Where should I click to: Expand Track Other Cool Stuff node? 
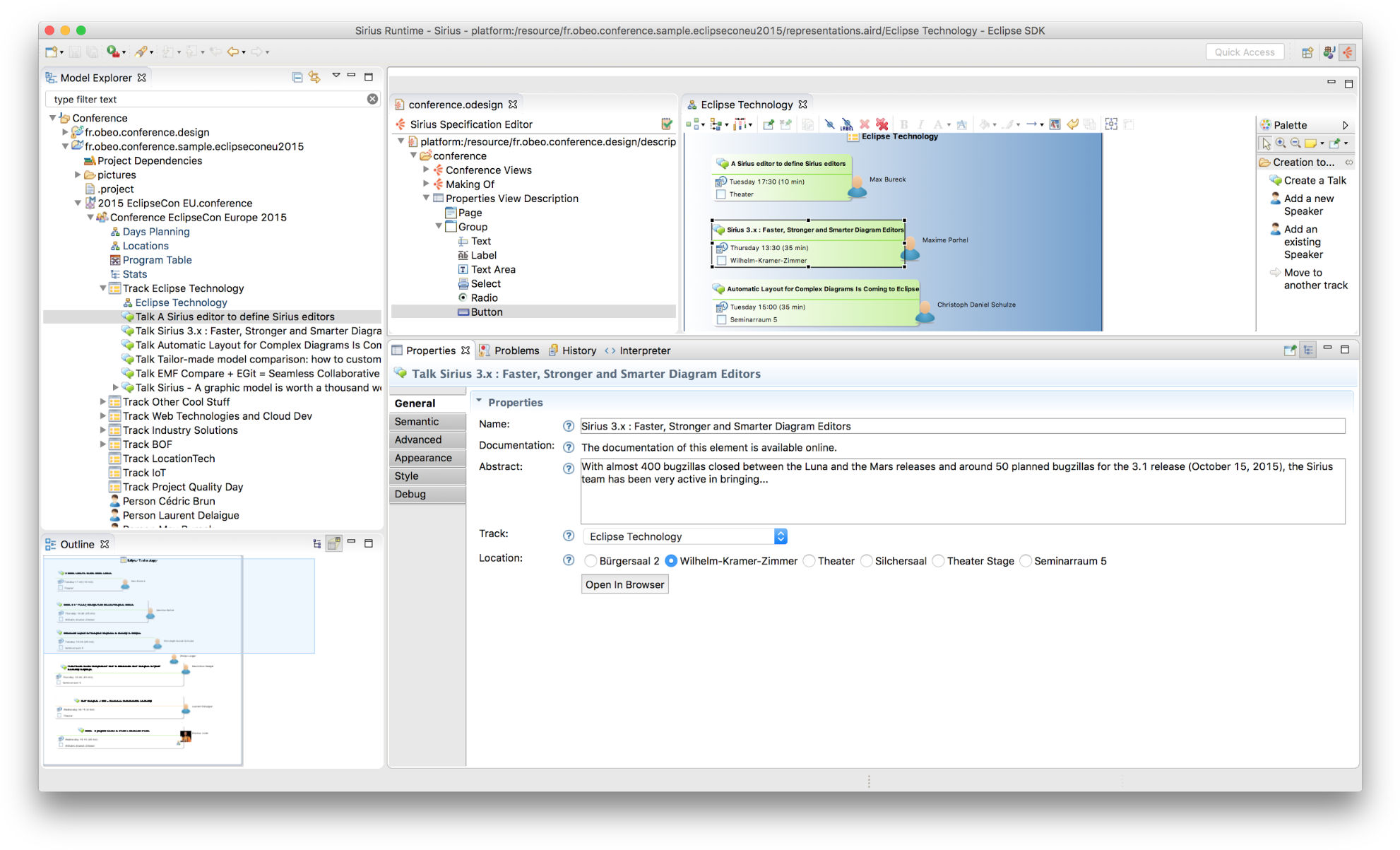point(103,402)
